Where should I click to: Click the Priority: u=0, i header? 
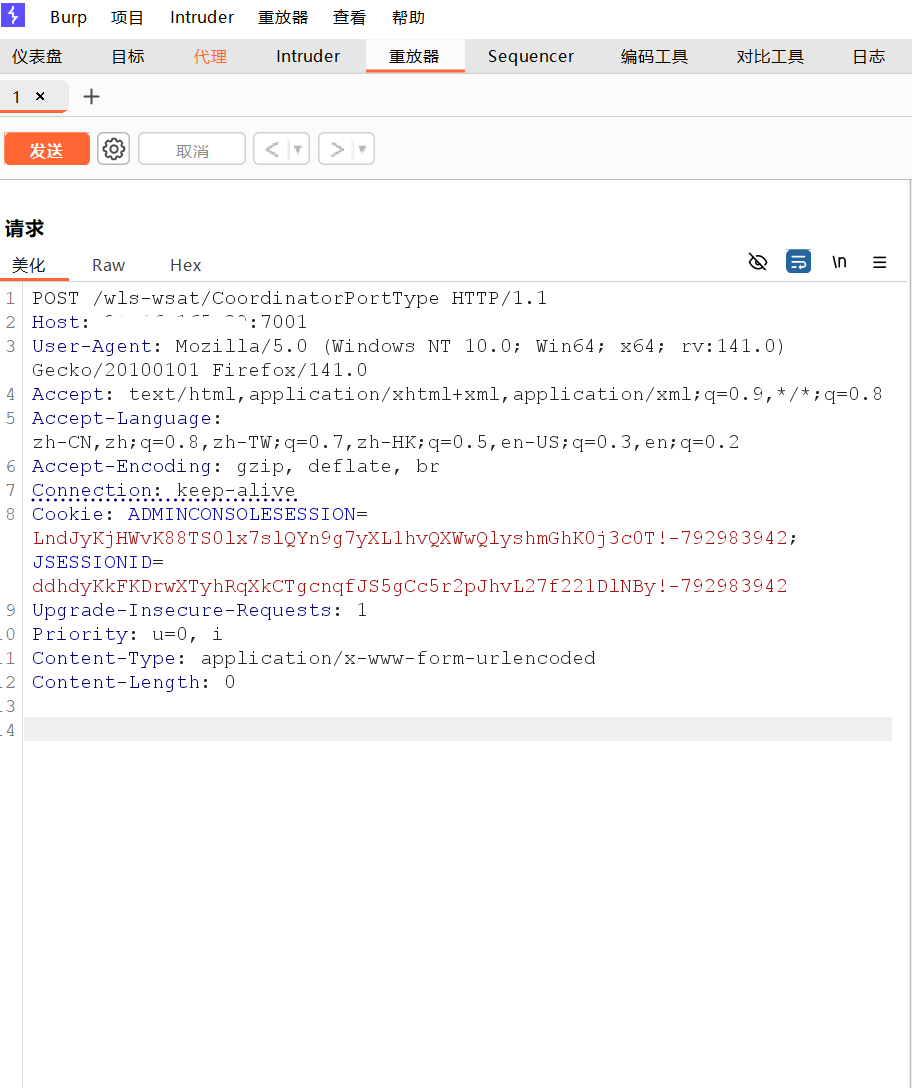(x=127, y=634)
